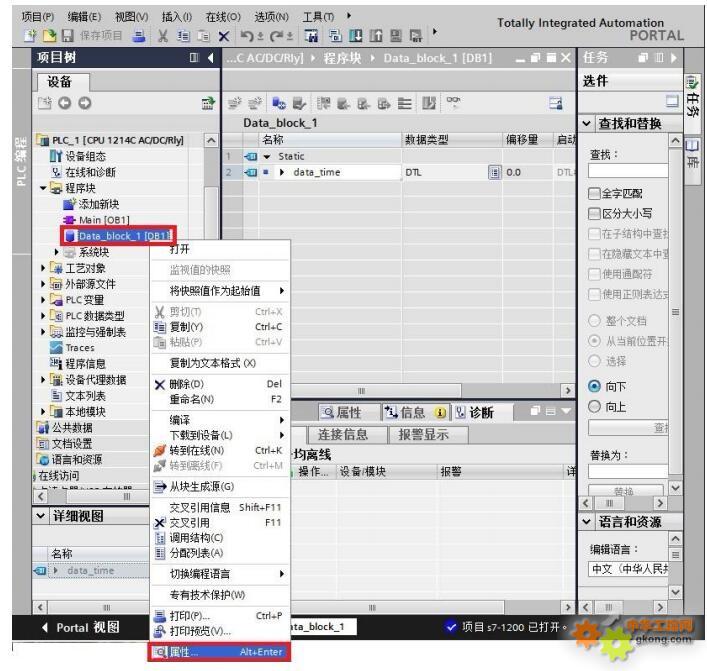Toggle whole word match 全字匹配 checkbox
This screenshot has height=671, width=707.
click(594, 194)
